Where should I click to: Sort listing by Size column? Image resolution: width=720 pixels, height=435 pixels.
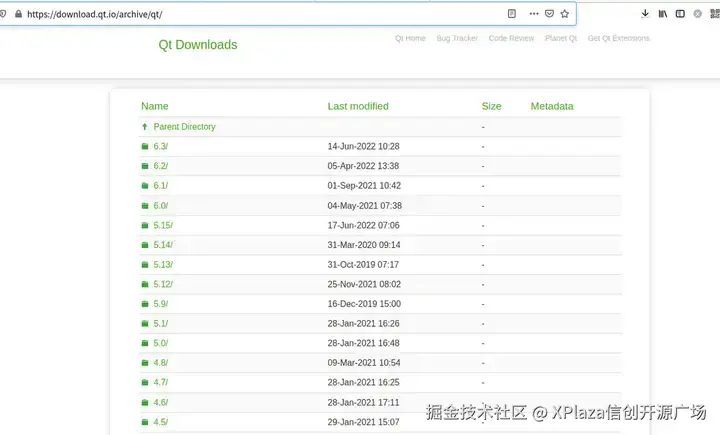pos(491,106)
